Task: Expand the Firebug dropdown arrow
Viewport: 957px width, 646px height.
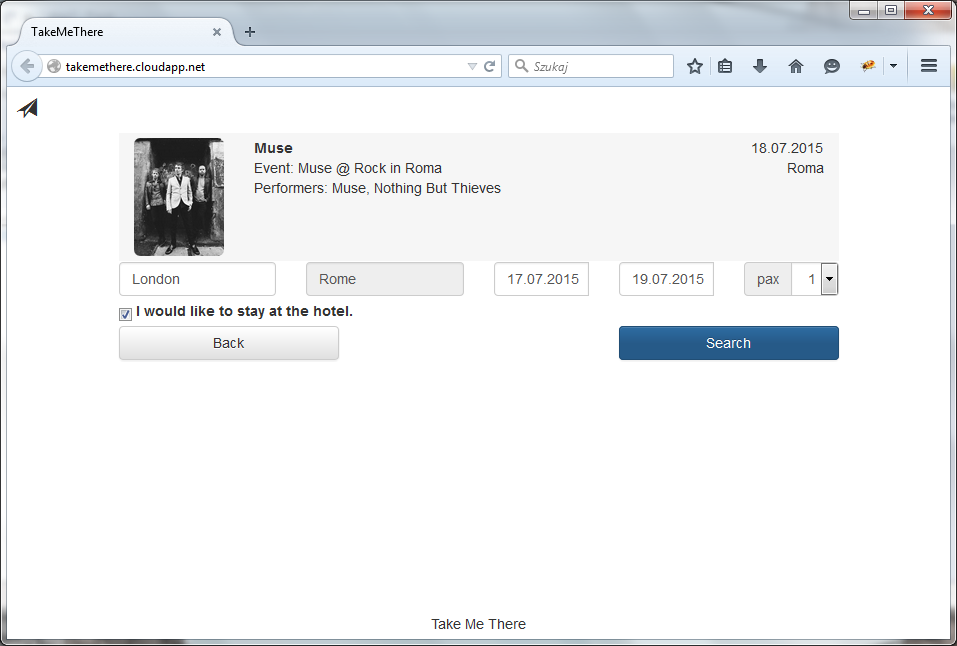Action: click(x=894, y=66)
